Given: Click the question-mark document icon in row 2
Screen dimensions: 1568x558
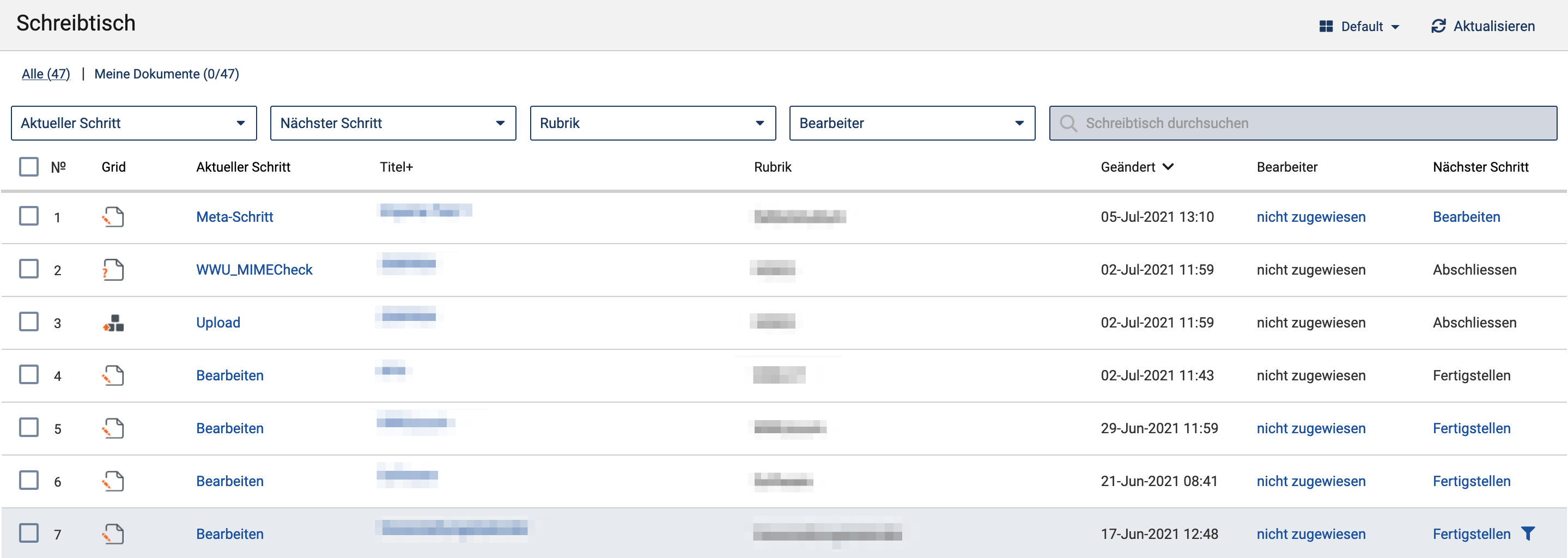Looking at the screenshot, I should pos(113,270).
